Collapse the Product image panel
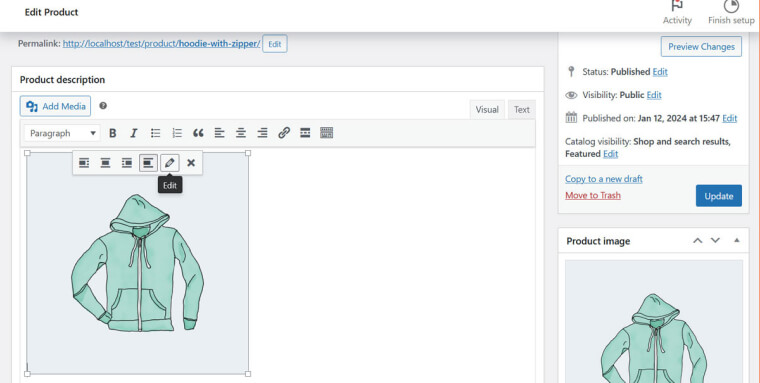760x383 pixels. (x=736, y=241)
